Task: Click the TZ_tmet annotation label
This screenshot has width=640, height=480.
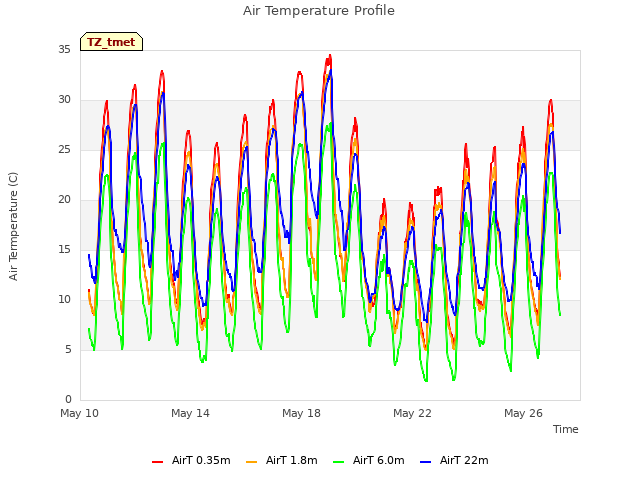Action: [111, 42]
